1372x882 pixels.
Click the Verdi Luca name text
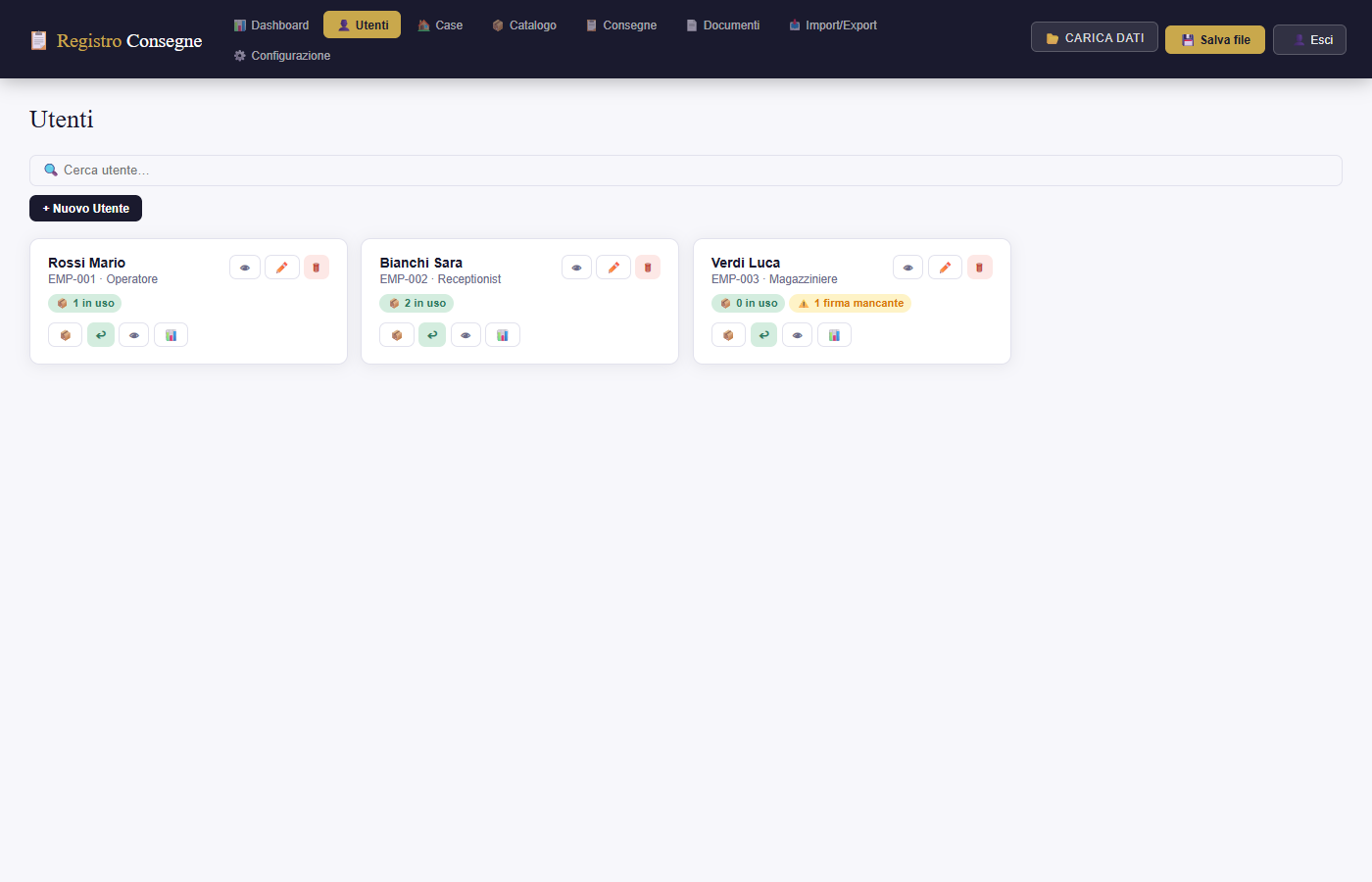click(x=746, y=263)
